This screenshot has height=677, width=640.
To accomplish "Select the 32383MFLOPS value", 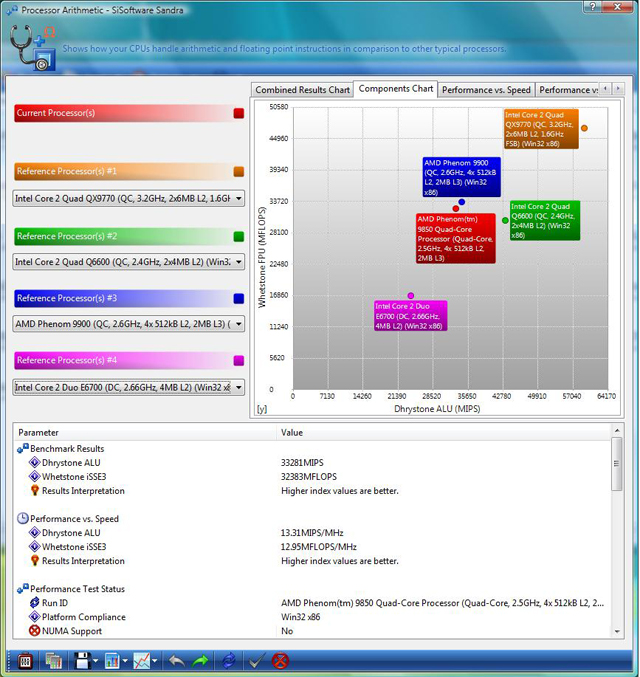I will click(x=309, y=477).
